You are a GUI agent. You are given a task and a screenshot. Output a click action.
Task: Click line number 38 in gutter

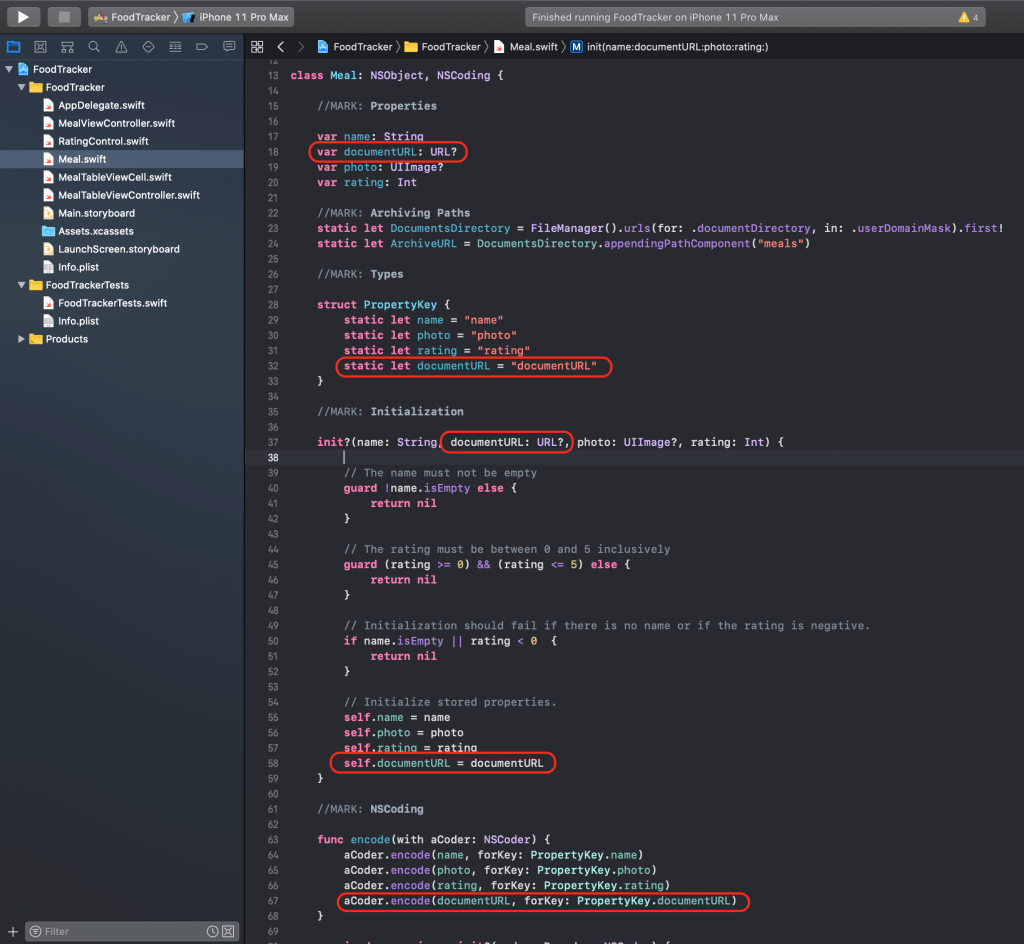[x=272, y=457]
